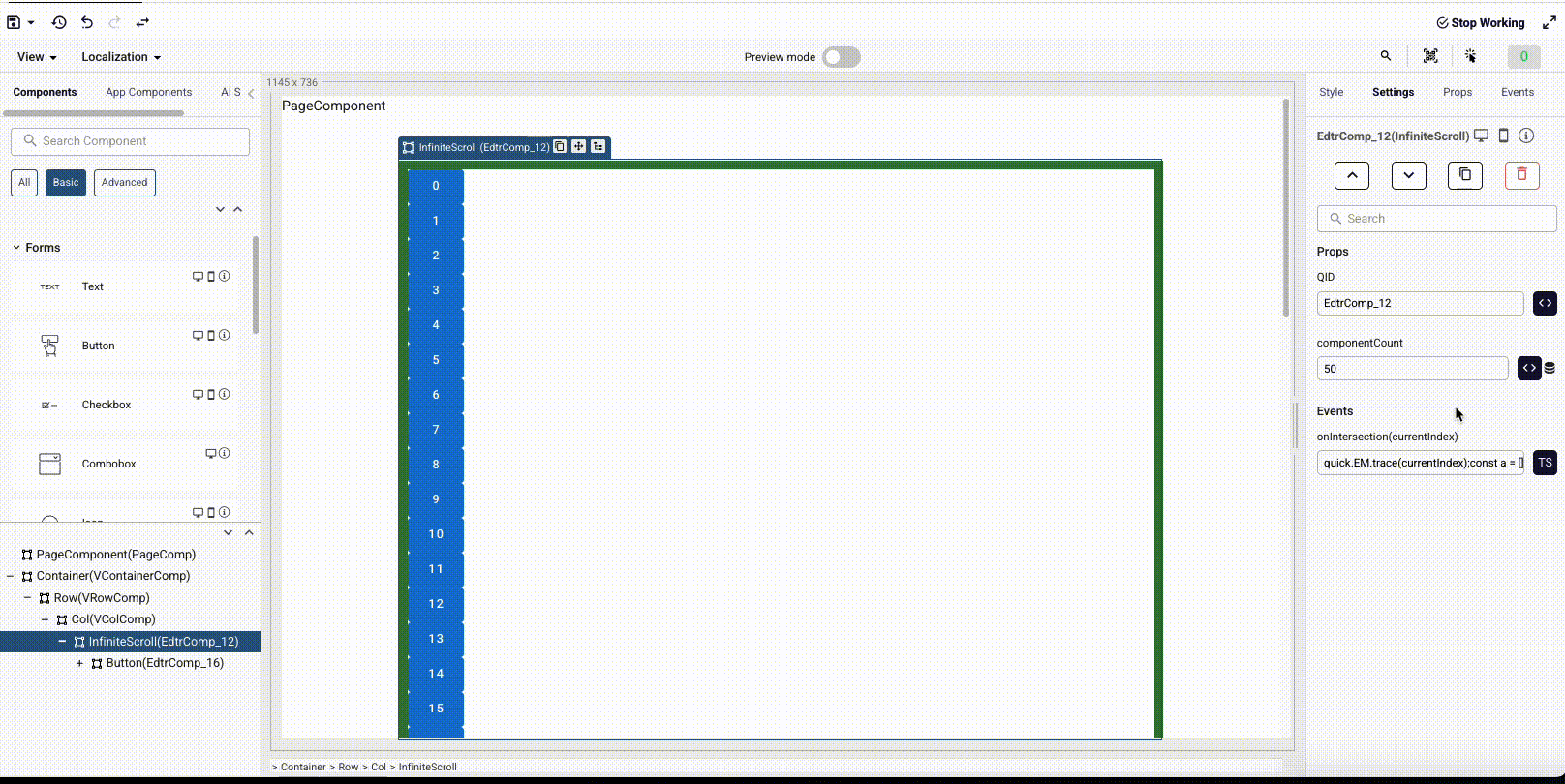The height and width of the screenshot is (784, 1565).
Task: Select Button(EdtrComp_16) in the tree
Action: tap(165, 663)
